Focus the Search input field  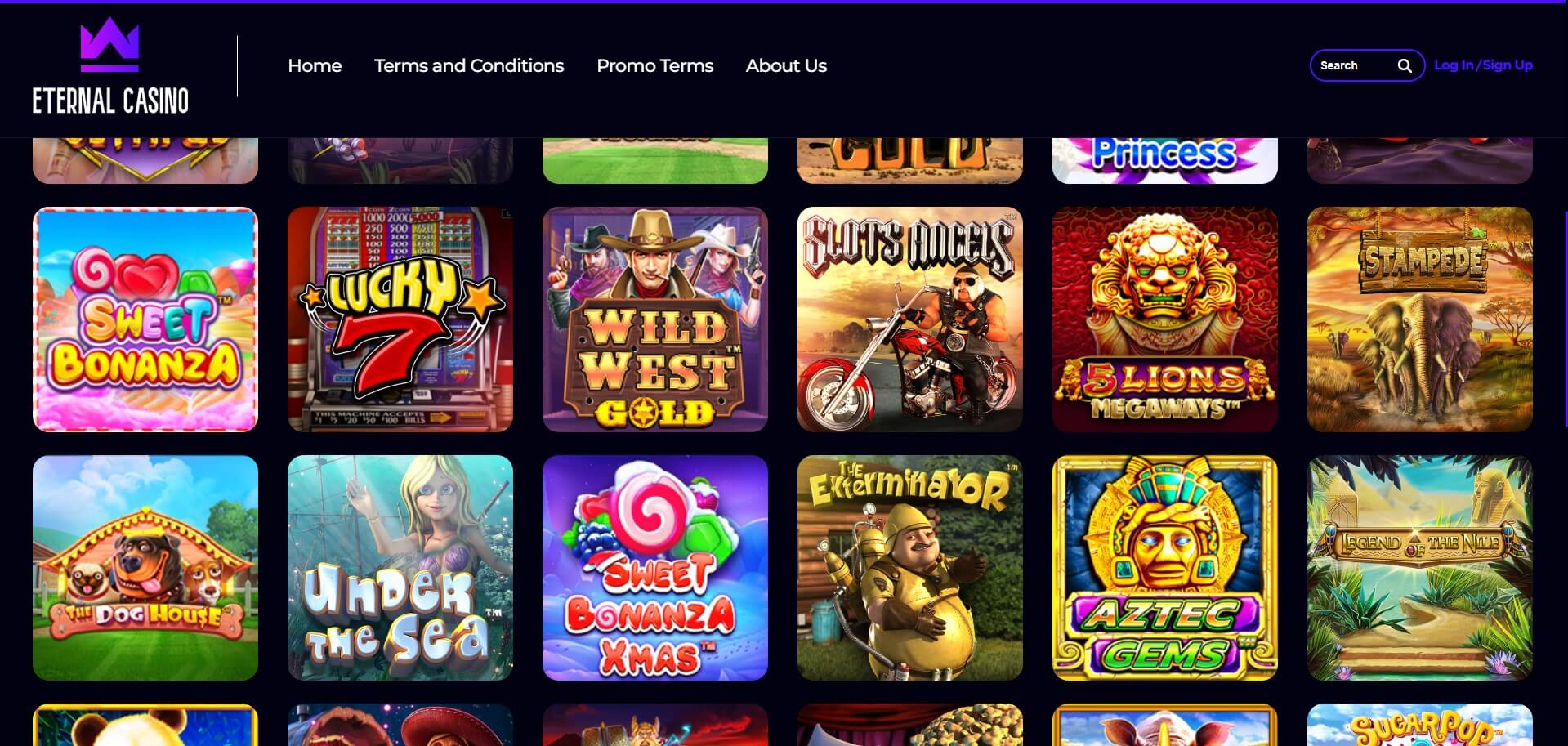pyautogui.click(x=1355, y=65)
